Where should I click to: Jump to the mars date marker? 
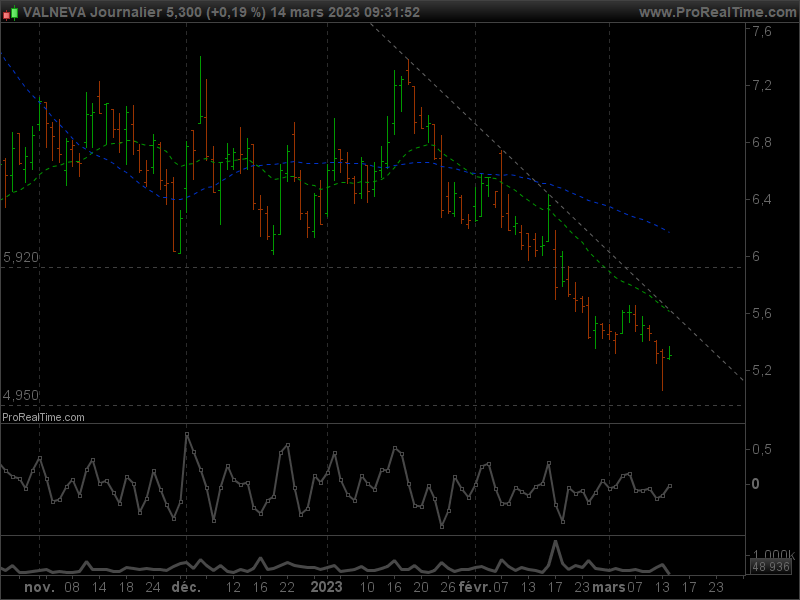610,589
